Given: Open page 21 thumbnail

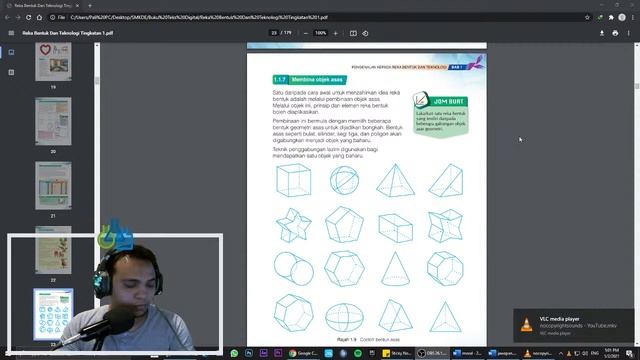Looking at the screenshot, I should (53, 186).
